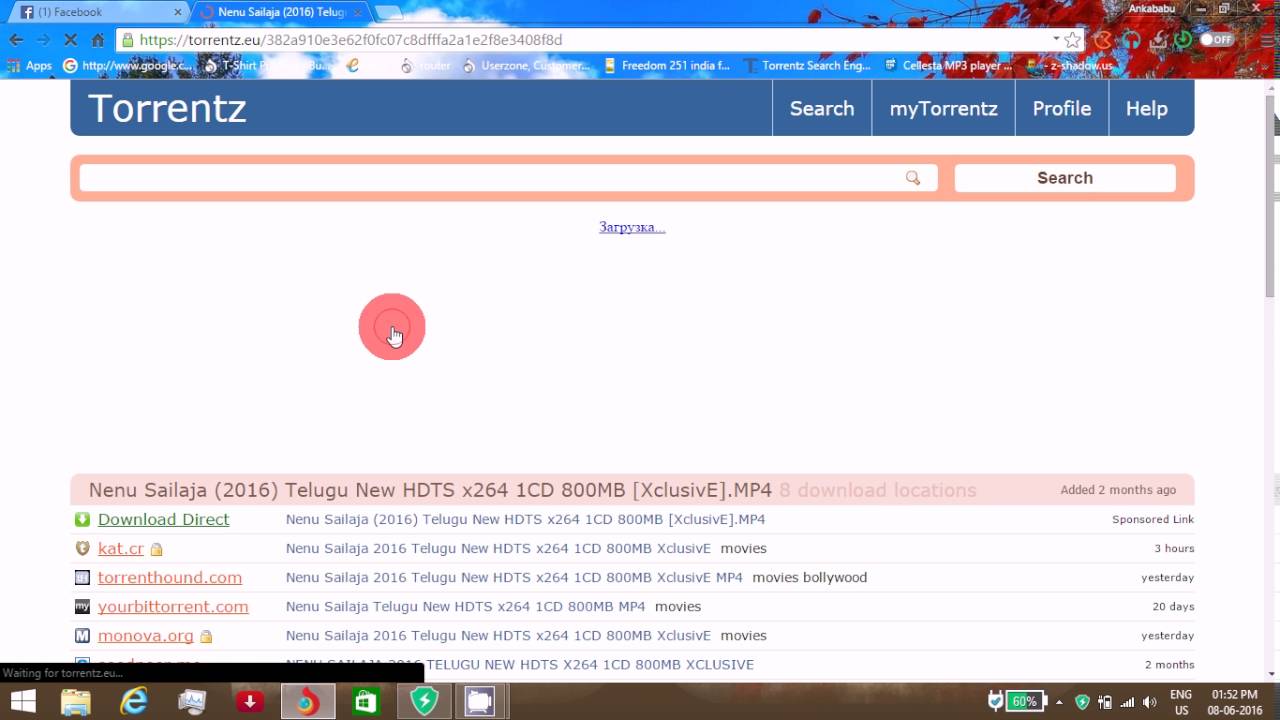
Task: Open the address bar history dropdown
Action: tap(1056, 39)
